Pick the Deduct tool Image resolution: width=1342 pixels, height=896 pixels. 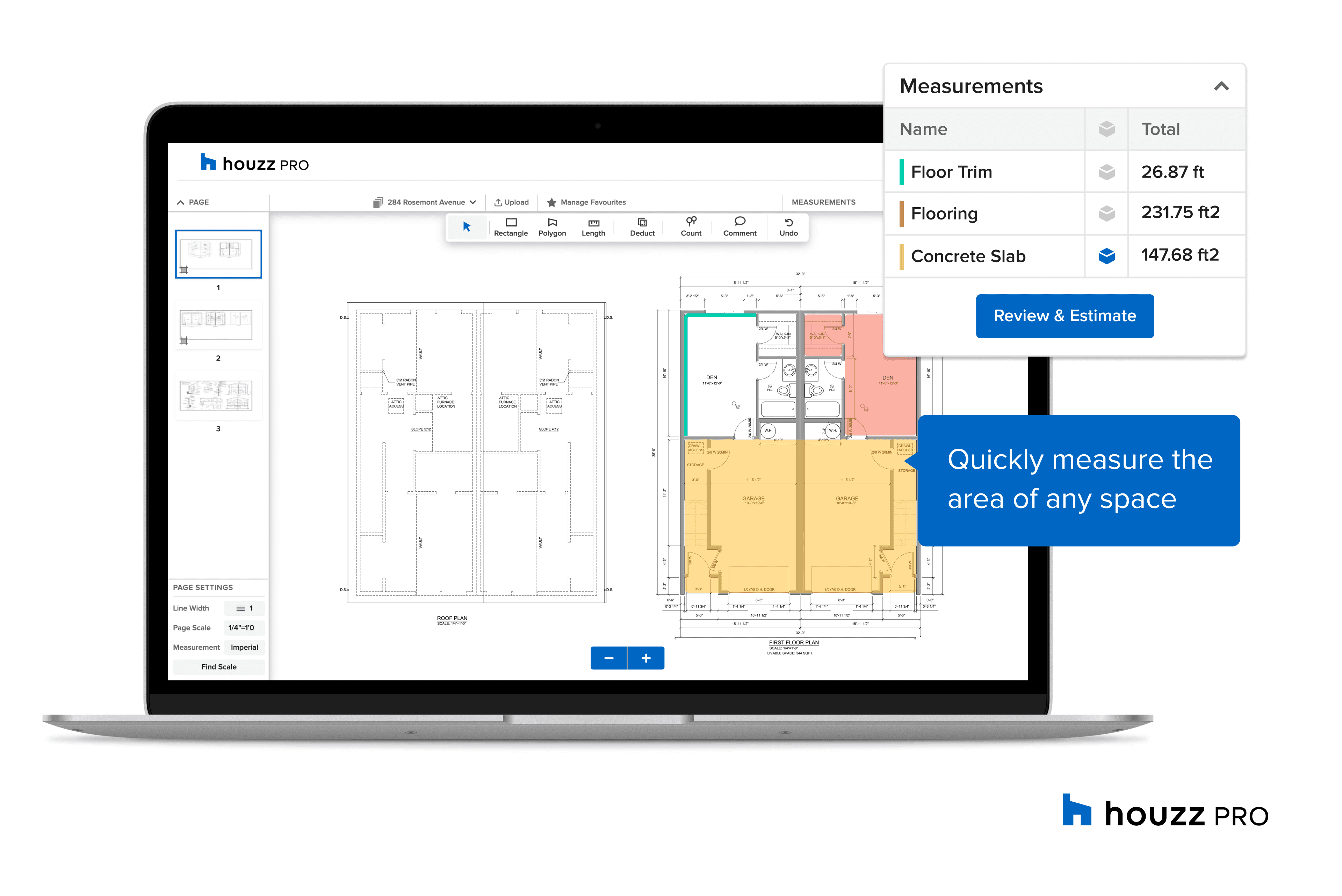point(642,227)
